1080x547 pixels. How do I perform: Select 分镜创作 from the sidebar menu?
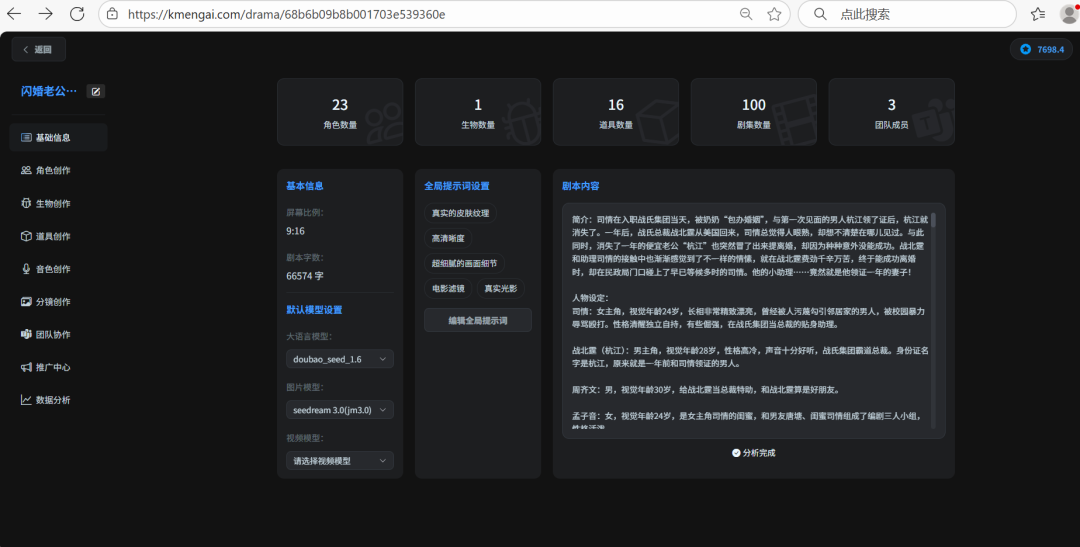[53, 301]
